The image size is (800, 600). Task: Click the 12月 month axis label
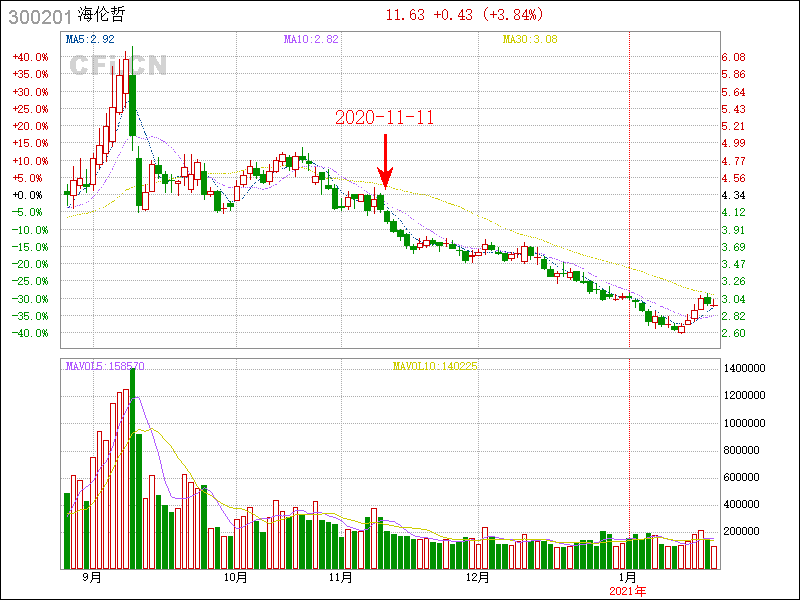pos(477,577)
